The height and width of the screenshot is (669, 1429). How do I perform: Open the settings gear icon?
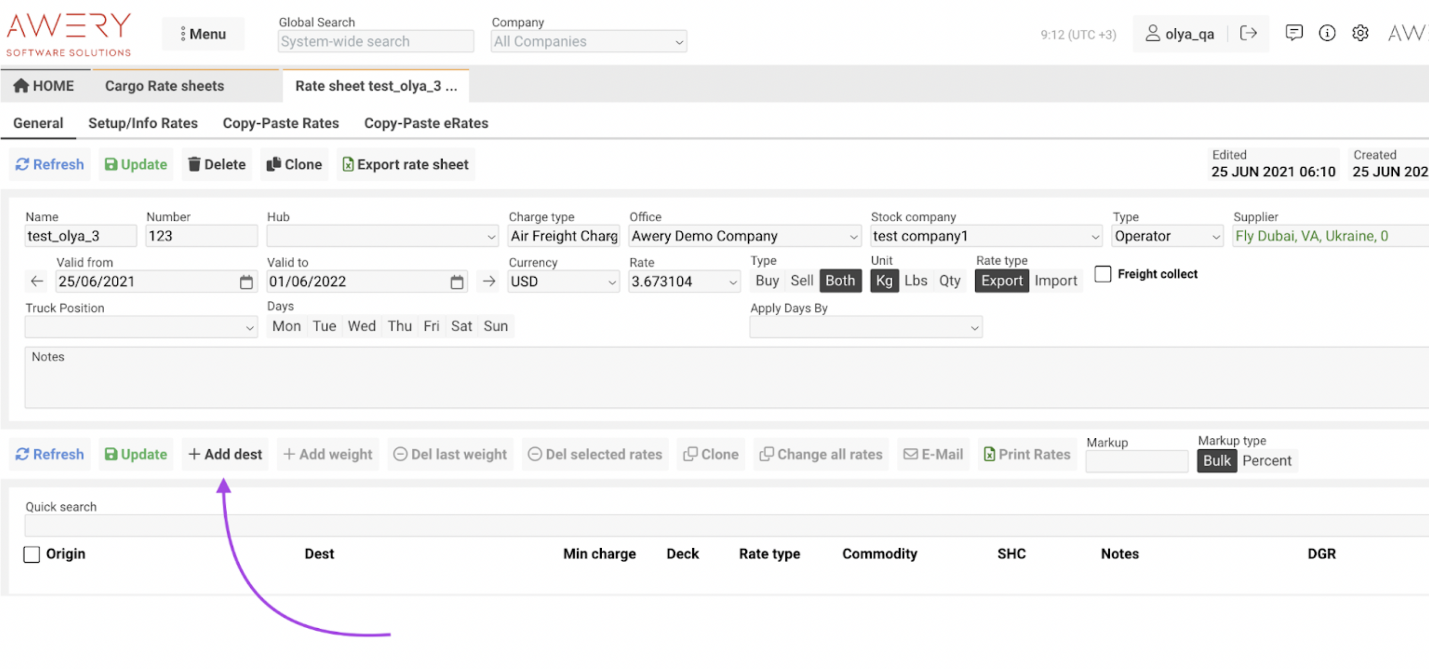click(x=1360, y=33)
